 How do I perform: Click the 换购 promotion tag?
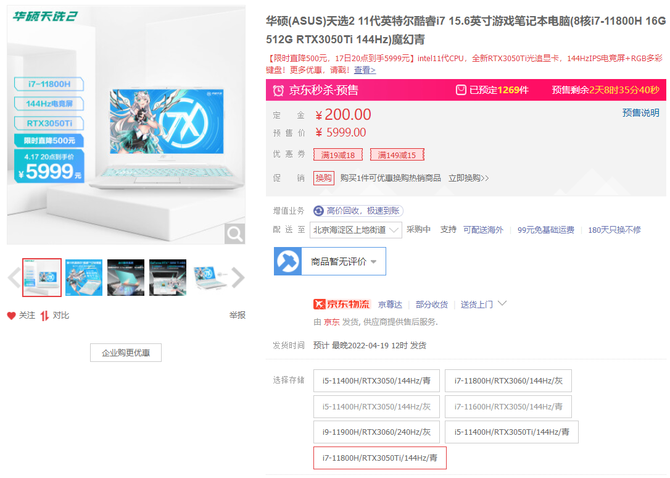pyautogui.click(x=323, y=178)
